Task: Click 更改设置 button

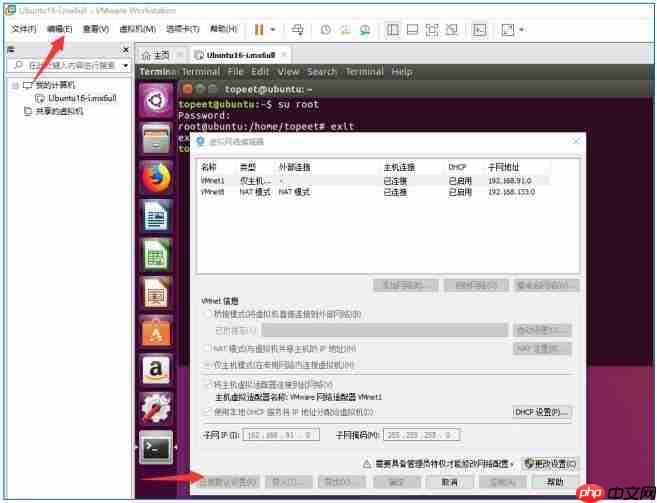Action: pyautogui.click(x=551, y=464)
